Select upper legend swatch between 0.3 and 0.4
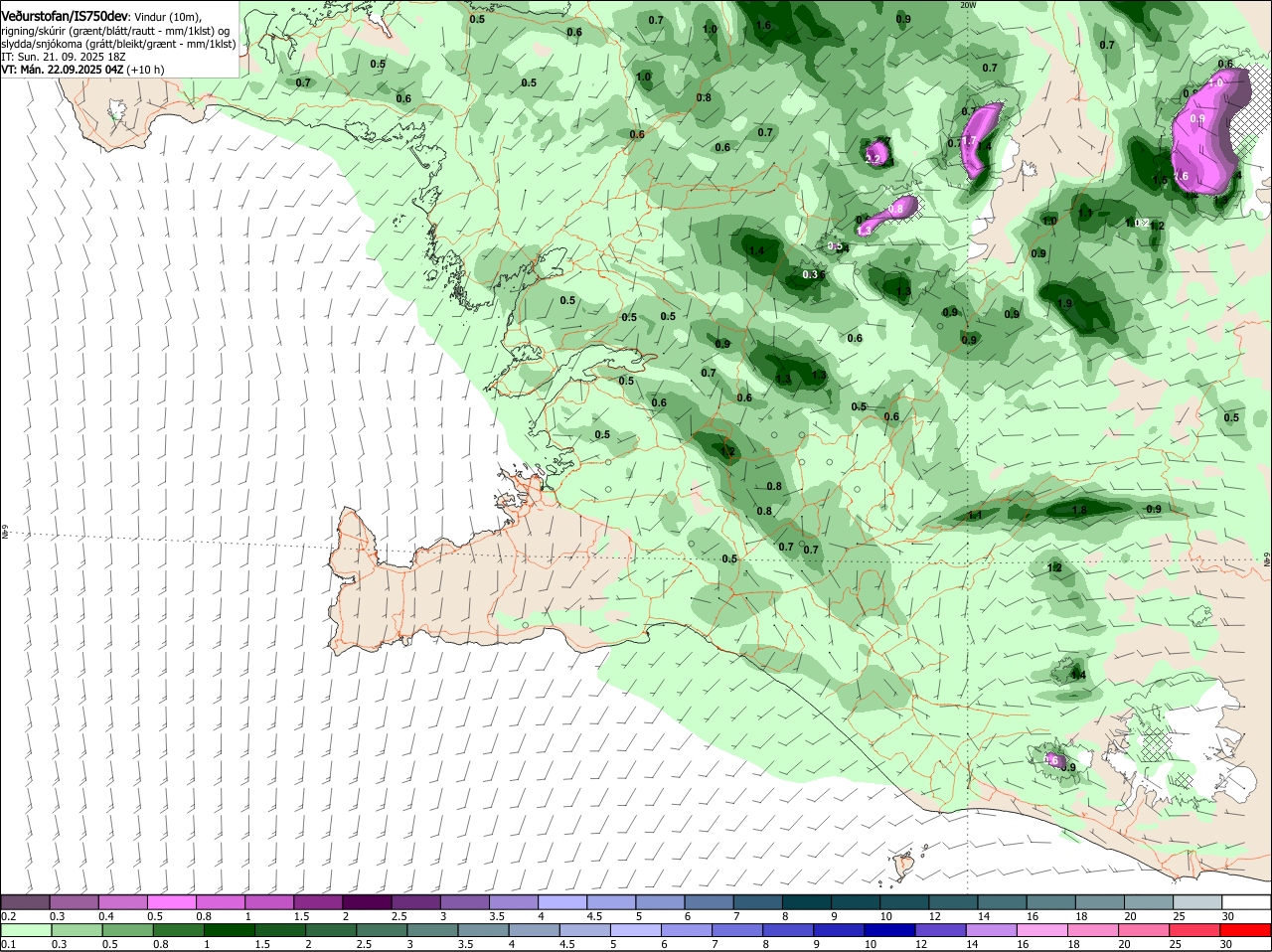The width and height of the screenshot is (1272, 952). point(76,901)
